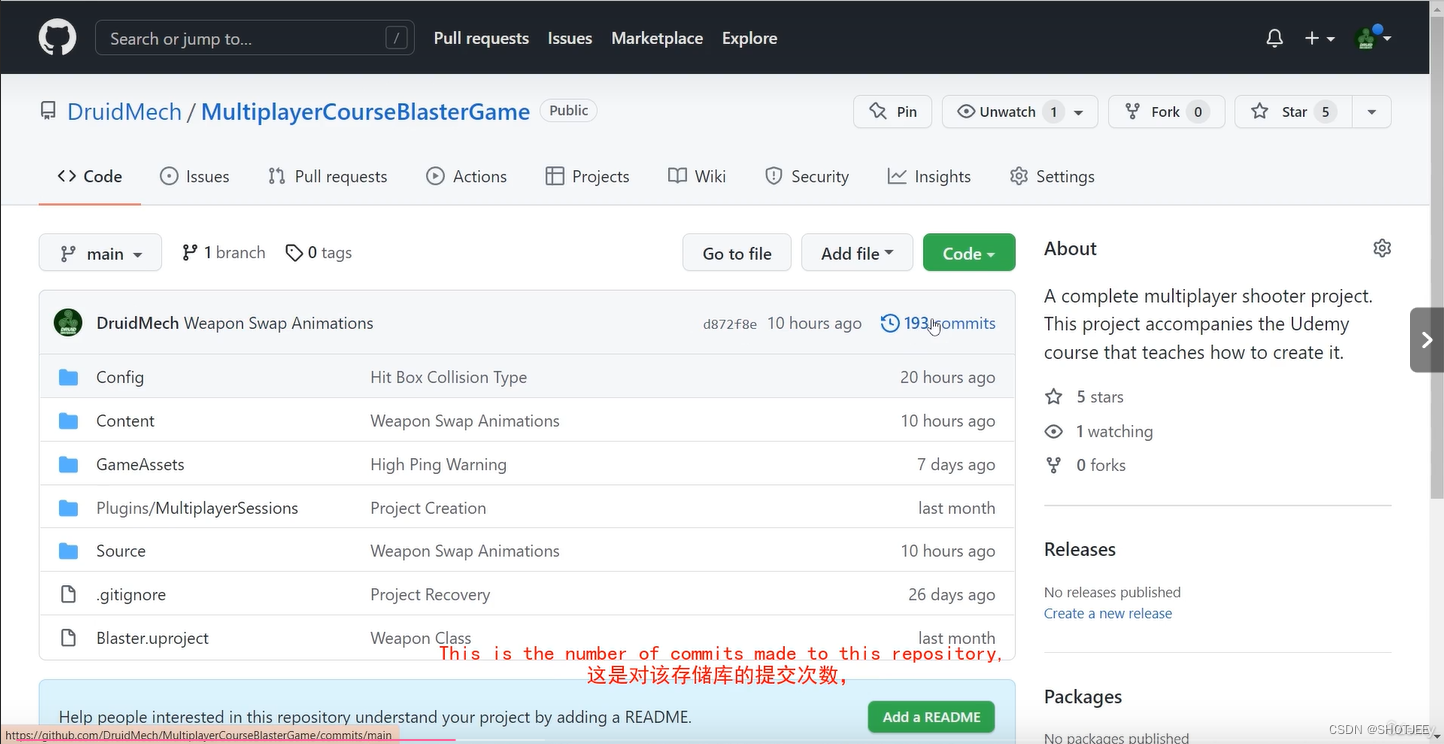Open the Projects tab
Screen dimensions: 1444x744
[x=588, y=176]
